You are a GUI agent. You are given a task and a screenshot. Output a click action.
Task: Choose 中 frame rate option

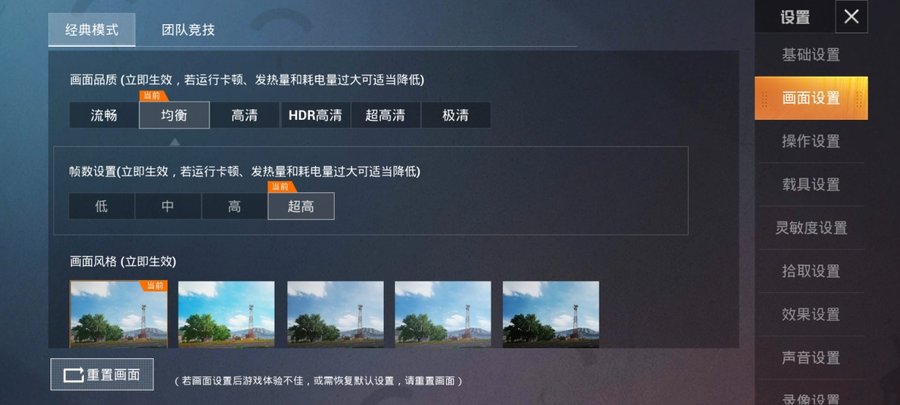(x=168, y=206)
